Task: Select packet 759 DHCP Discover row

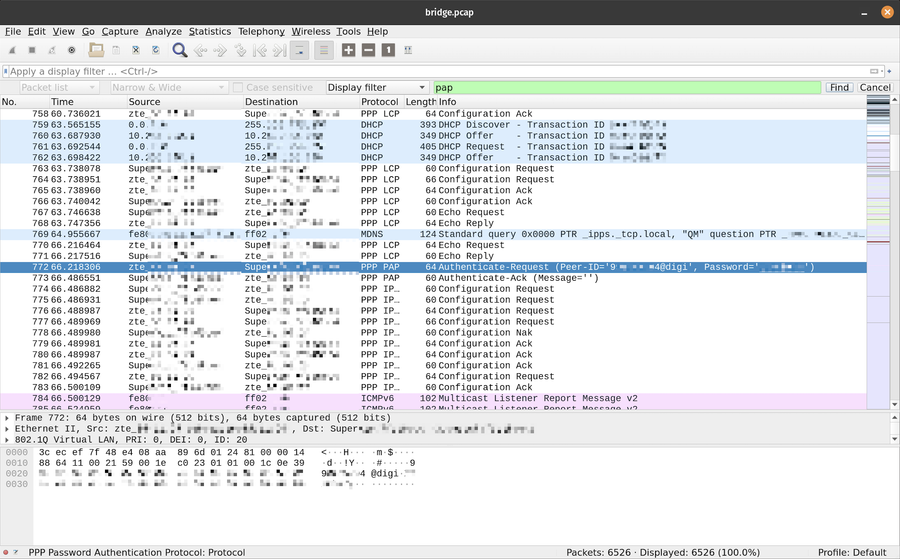Action: [433, 125]
